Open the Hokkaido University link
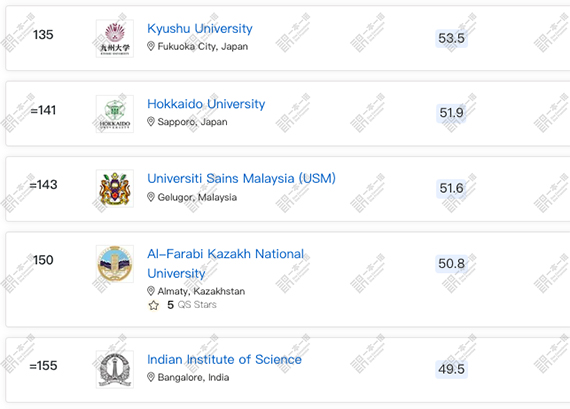570x409 pixels. 206,104
